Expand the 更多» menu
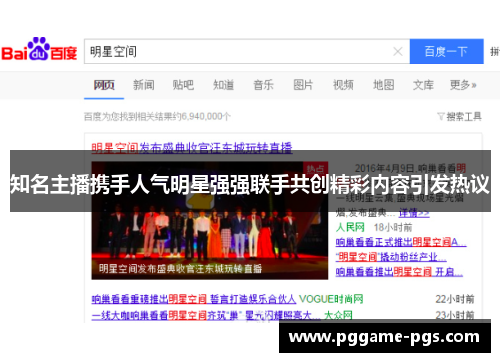Viewport: 500px width, 362px height. [x=463, y=85]
